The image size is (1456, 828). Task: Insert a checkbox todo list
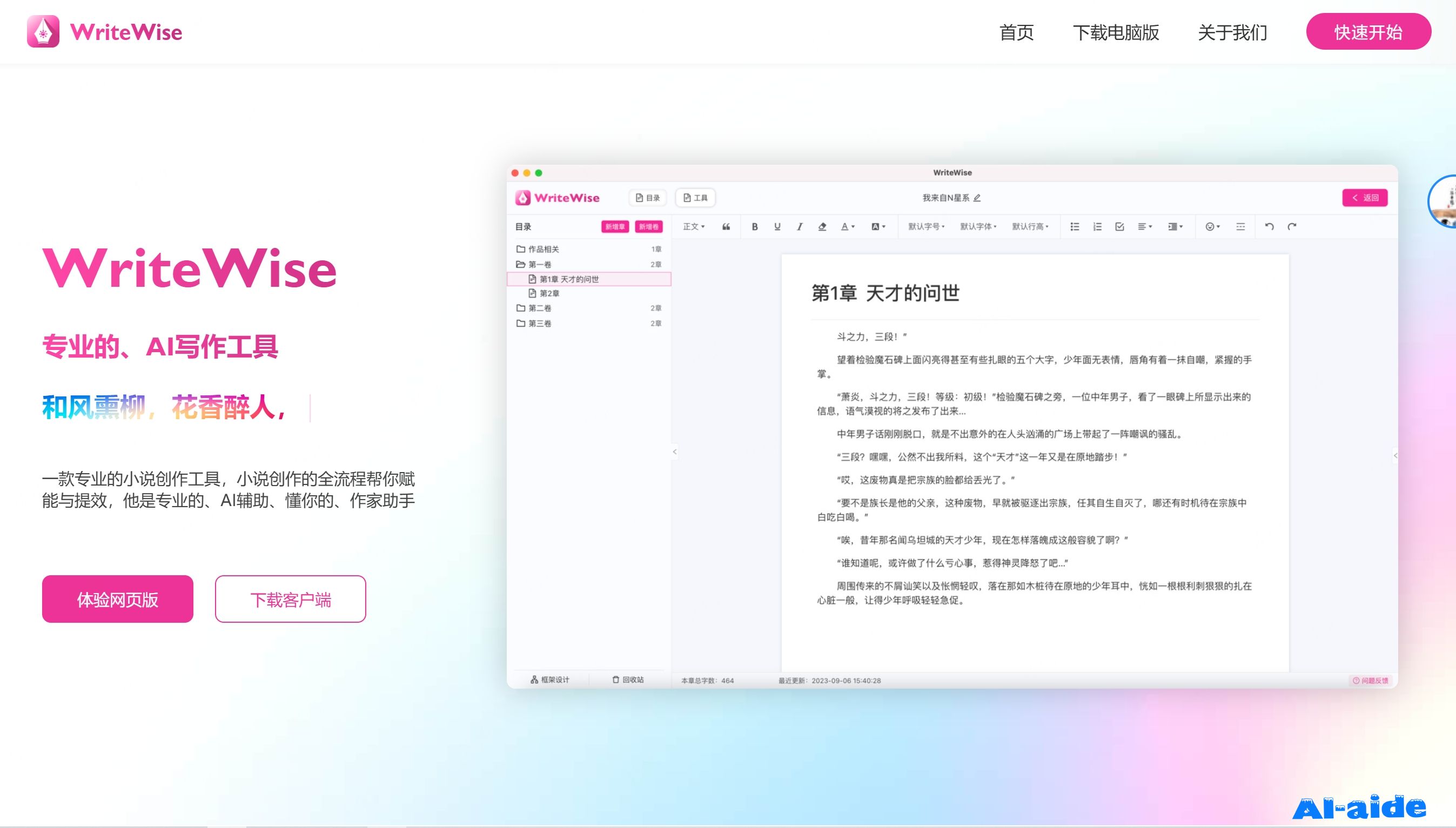(1120, 226)
